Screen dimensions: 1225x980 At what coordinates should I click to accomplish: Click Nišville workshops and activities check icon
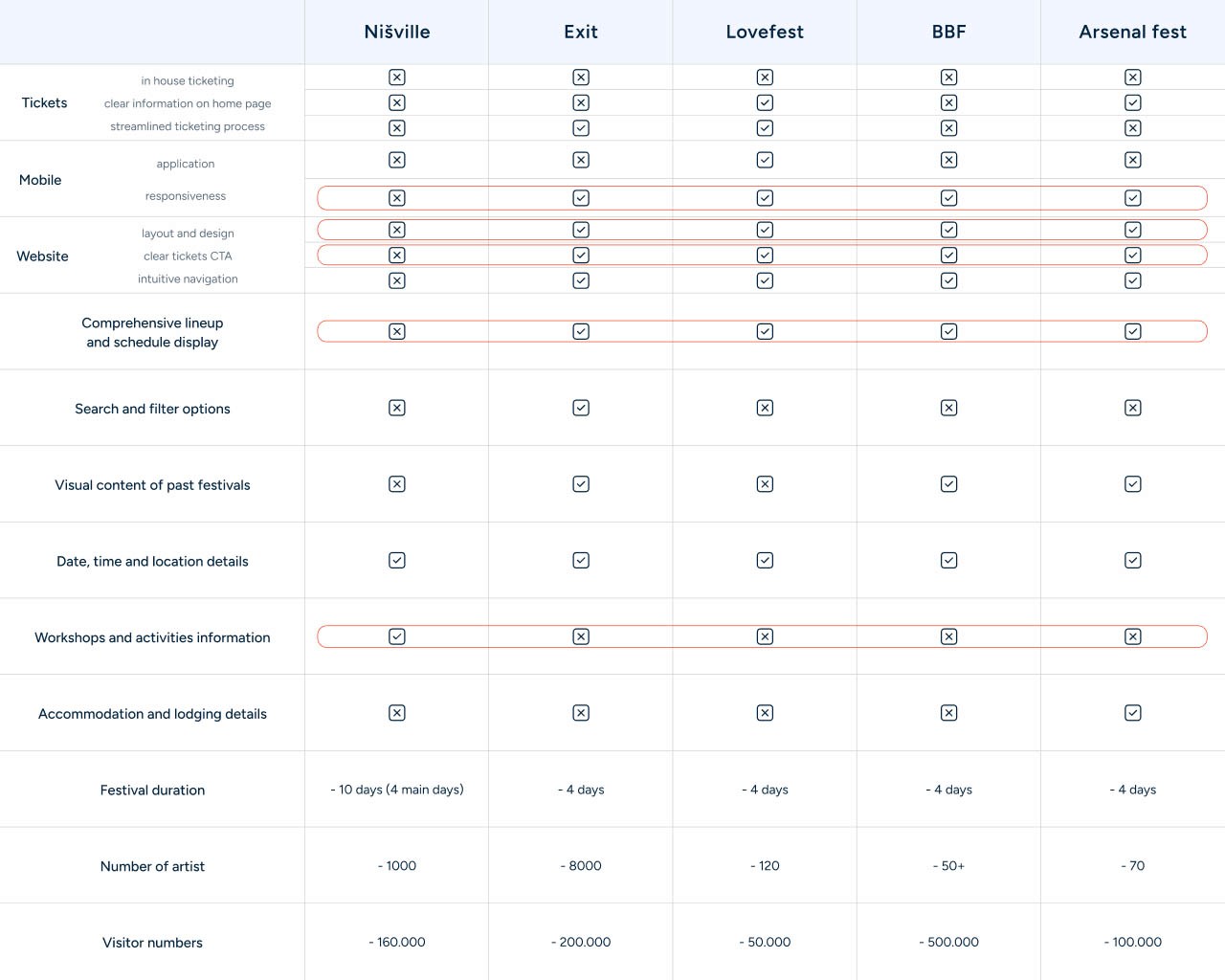tap(397, 636)
